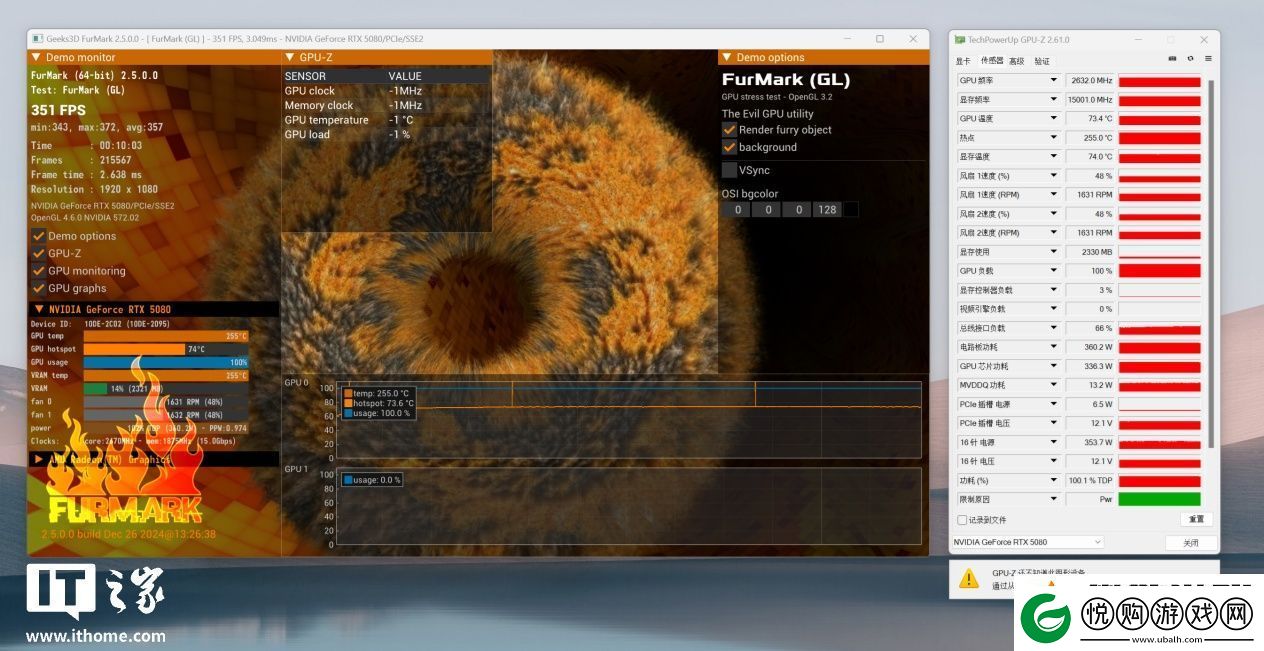
Task: Click the 重置 button in GPU-Z
Action: pos(1196,520)
